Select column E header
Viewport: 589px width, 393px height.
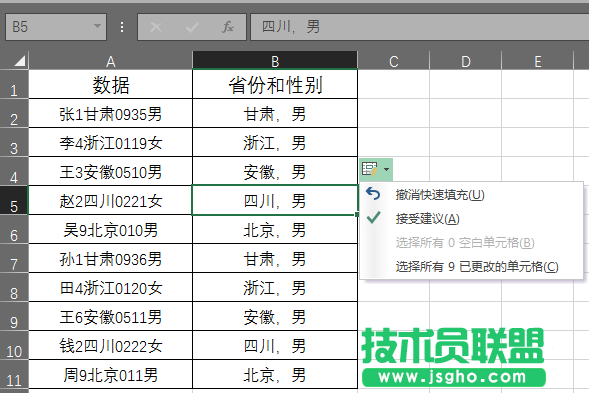point(538,61)
